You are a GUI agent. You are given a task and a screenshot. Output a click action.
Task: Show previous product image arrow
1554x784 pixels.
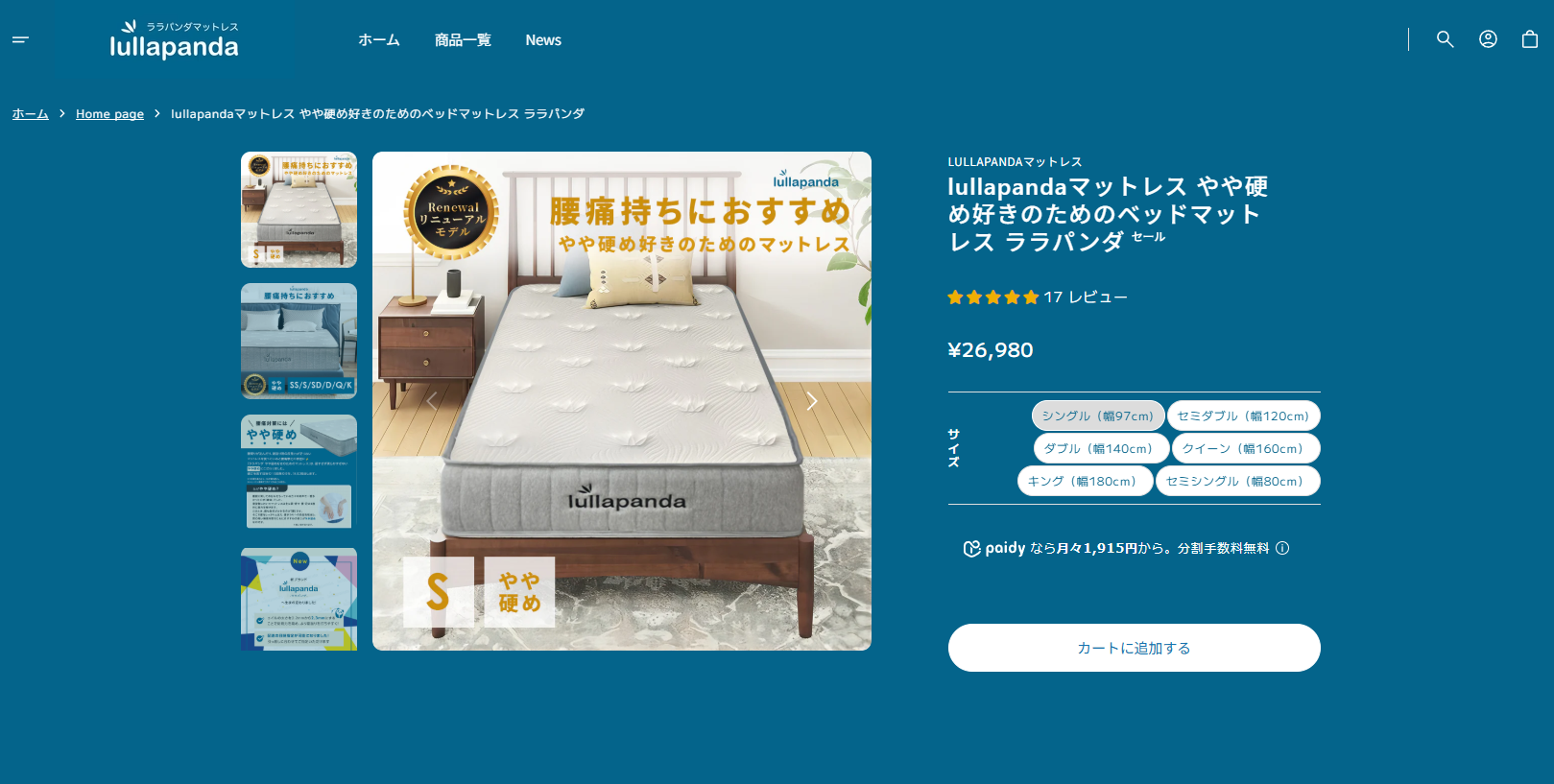[432, 401]
